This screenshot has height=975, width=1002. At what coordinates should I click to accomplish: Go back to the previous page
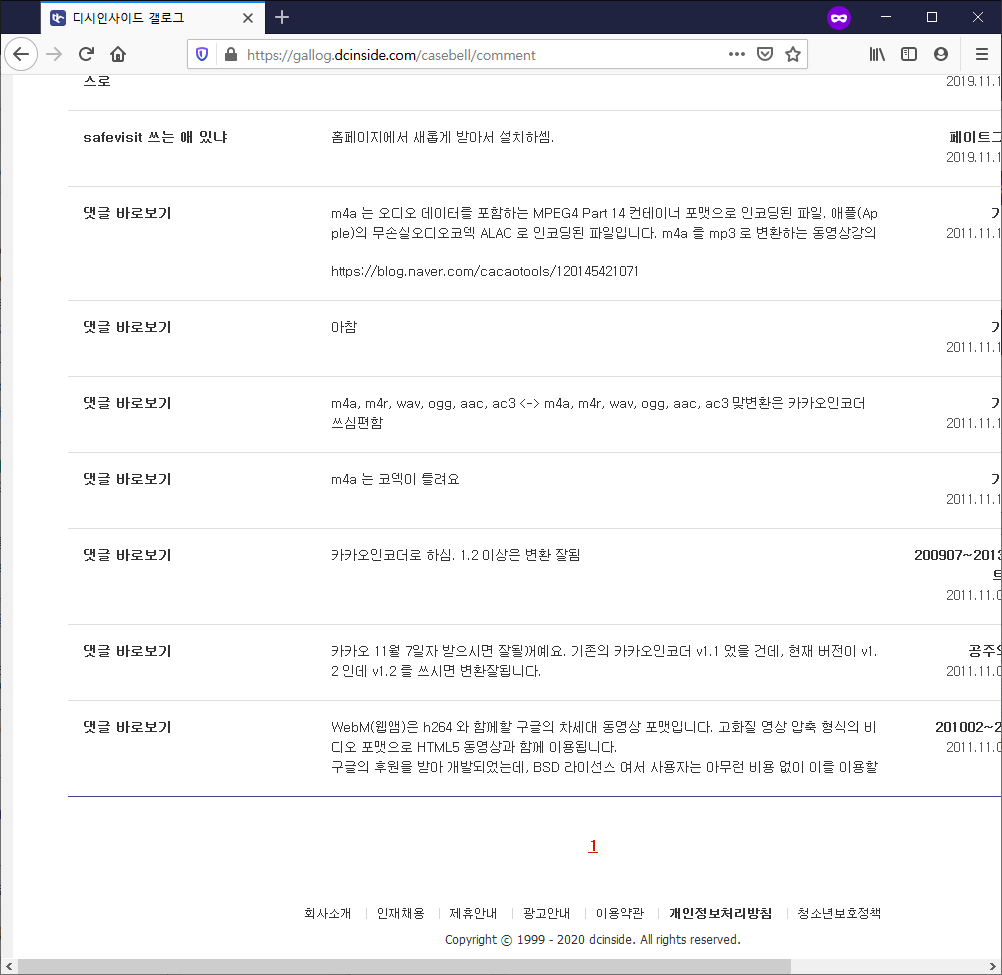(x=21, y=54)
